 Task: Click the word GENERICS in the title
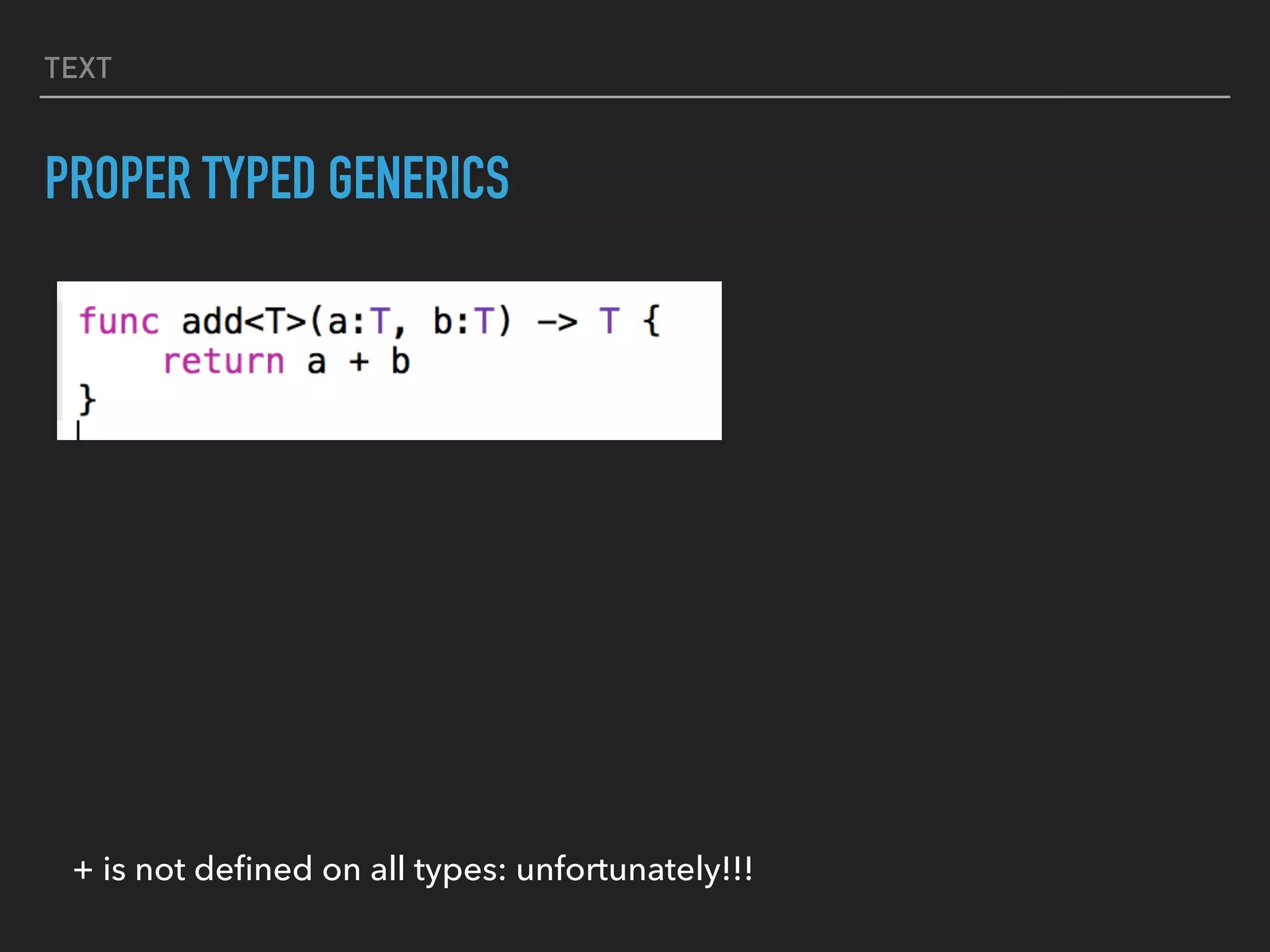(419, 178)
